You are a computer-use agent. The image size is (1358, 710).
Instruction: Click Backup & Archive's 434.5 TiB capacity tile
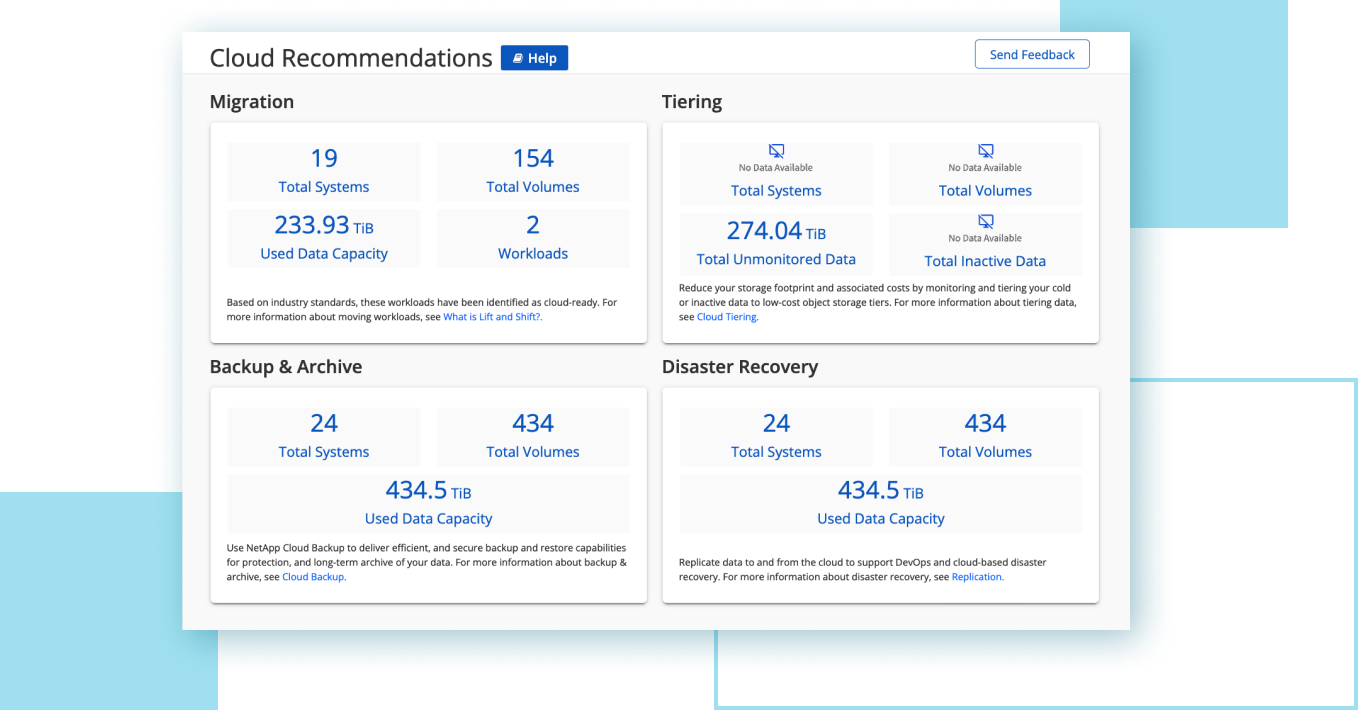coord(428,503)
